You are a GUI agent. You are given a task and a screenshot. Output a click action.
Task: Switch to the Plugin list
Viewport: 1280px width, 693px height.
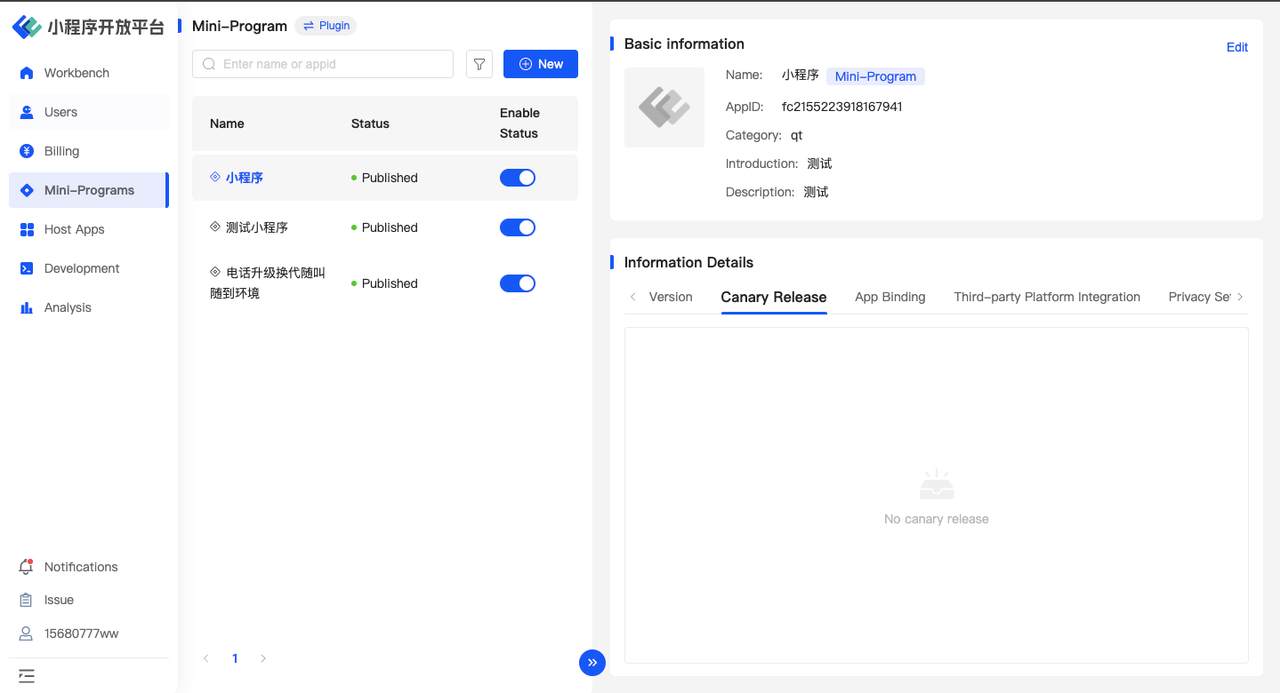click(x=326, y=26)
